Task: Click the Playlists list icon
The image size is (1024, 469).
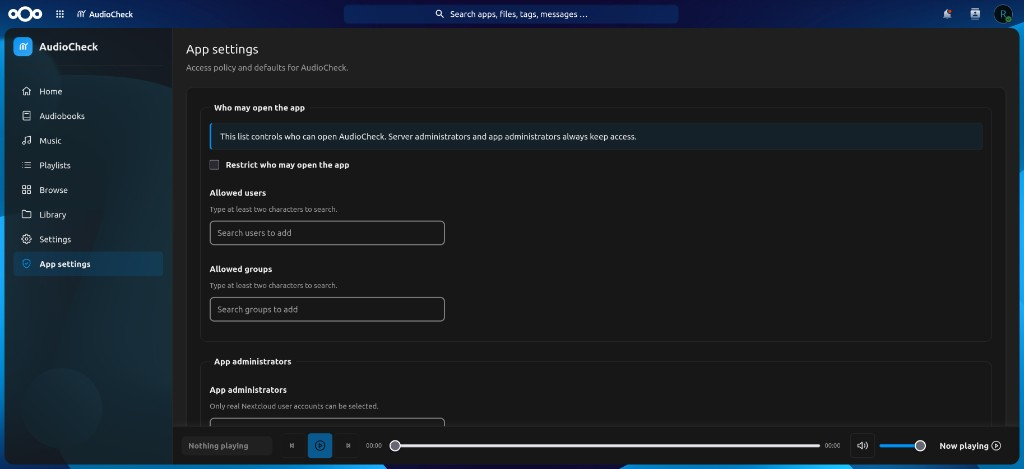Action: point(27,165)
